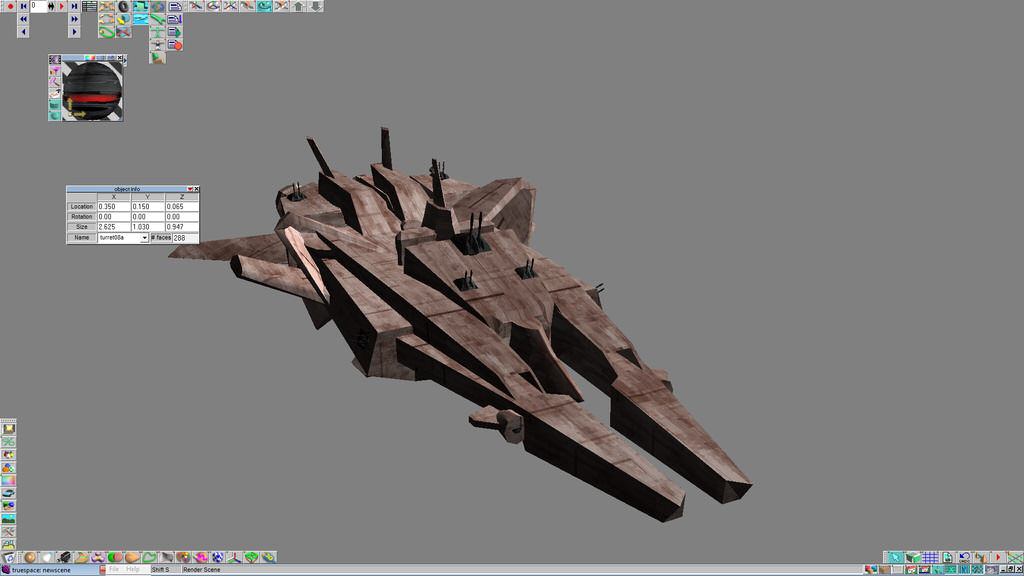Click the Location X value field
This screenshot has width=1024, height=576.
tap(114, 206)
